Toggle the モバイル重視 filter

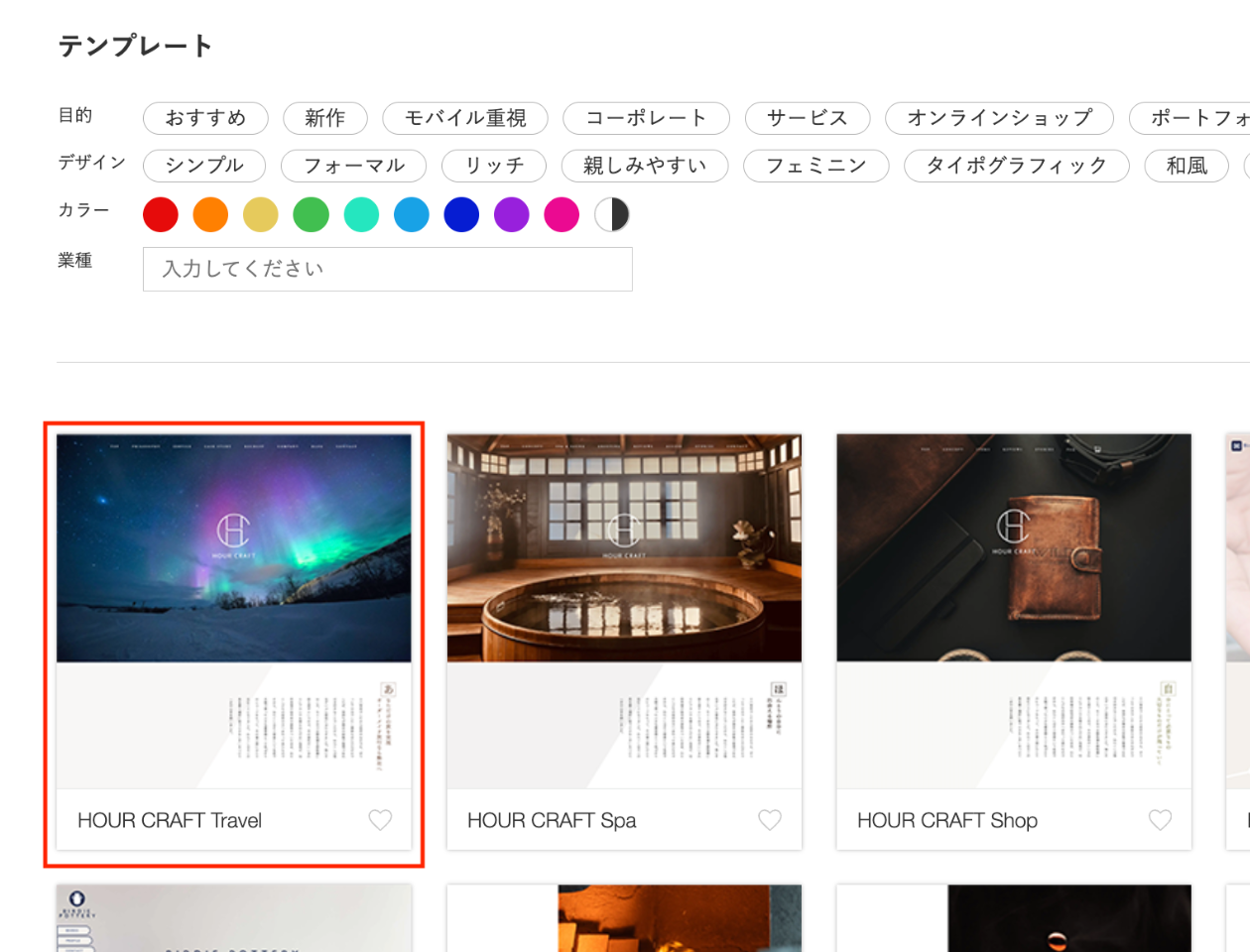465,118
